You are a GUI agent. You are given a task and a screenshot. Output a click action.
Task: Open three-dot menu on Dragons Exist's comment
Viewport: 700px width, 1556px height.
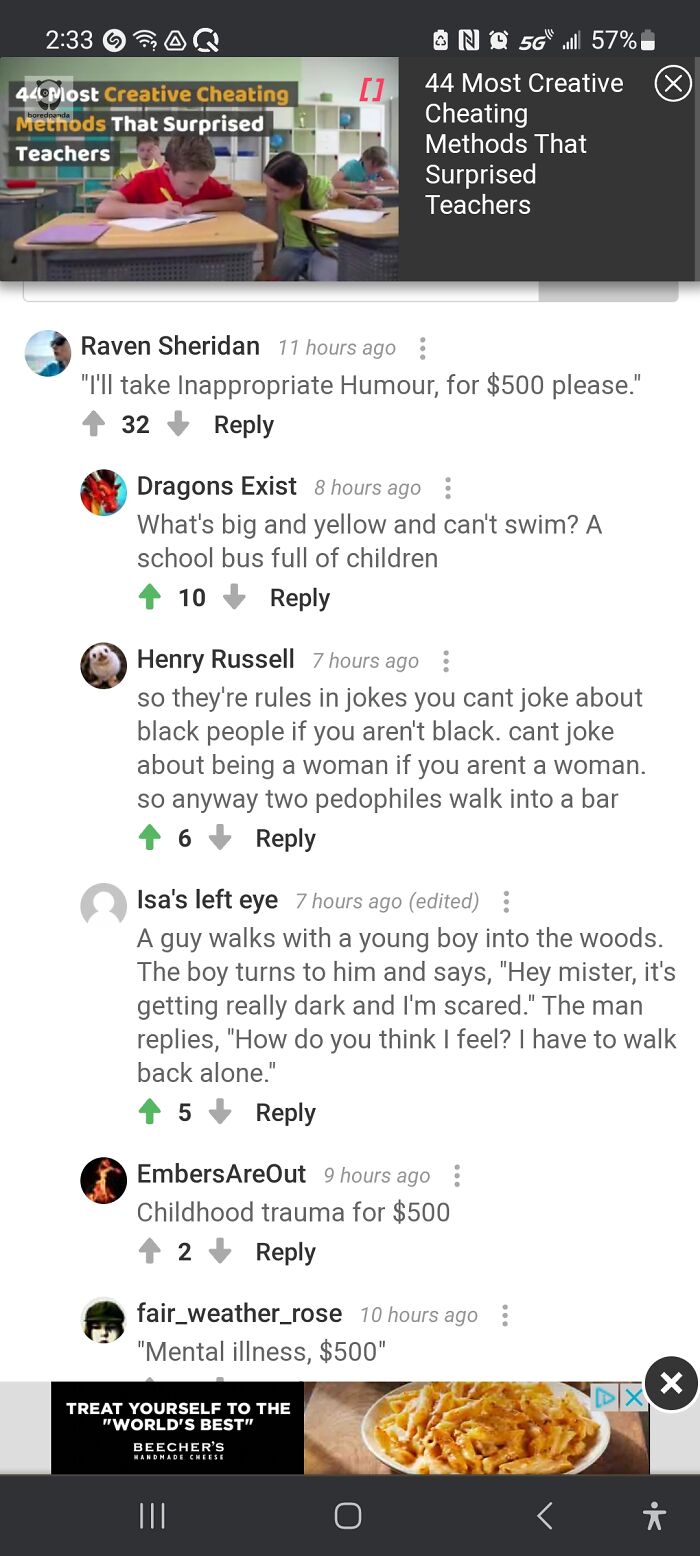(447, 488)
